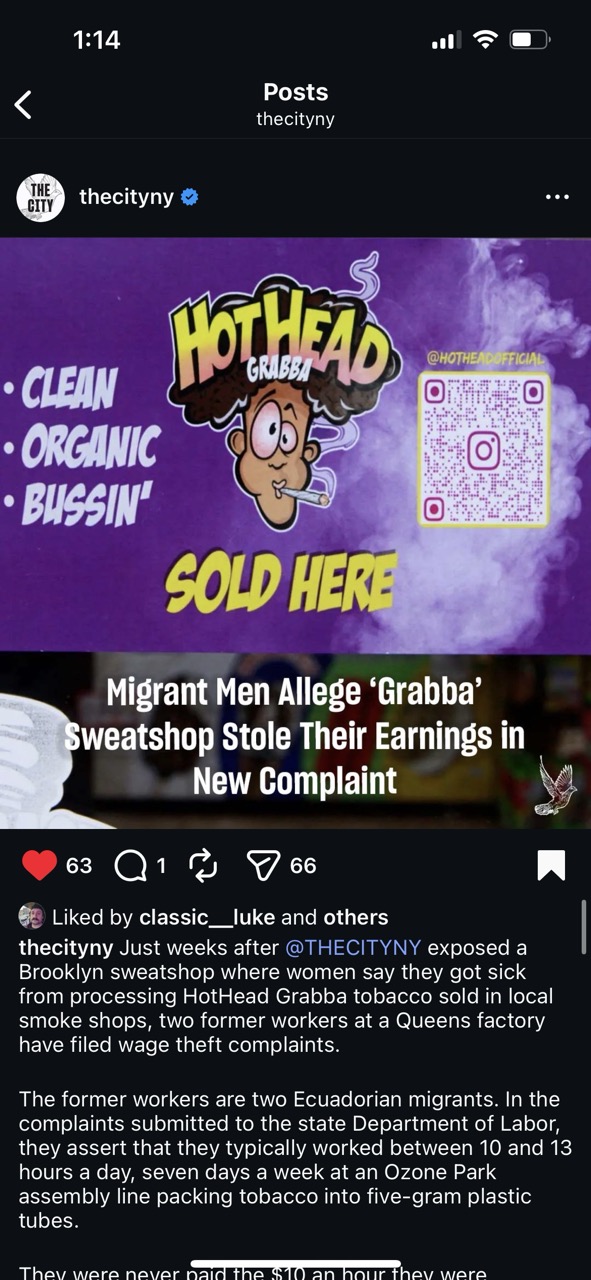The image size is (591, 1280).
Task: Go back with the arrow icon
Action: tap(23, 104)
